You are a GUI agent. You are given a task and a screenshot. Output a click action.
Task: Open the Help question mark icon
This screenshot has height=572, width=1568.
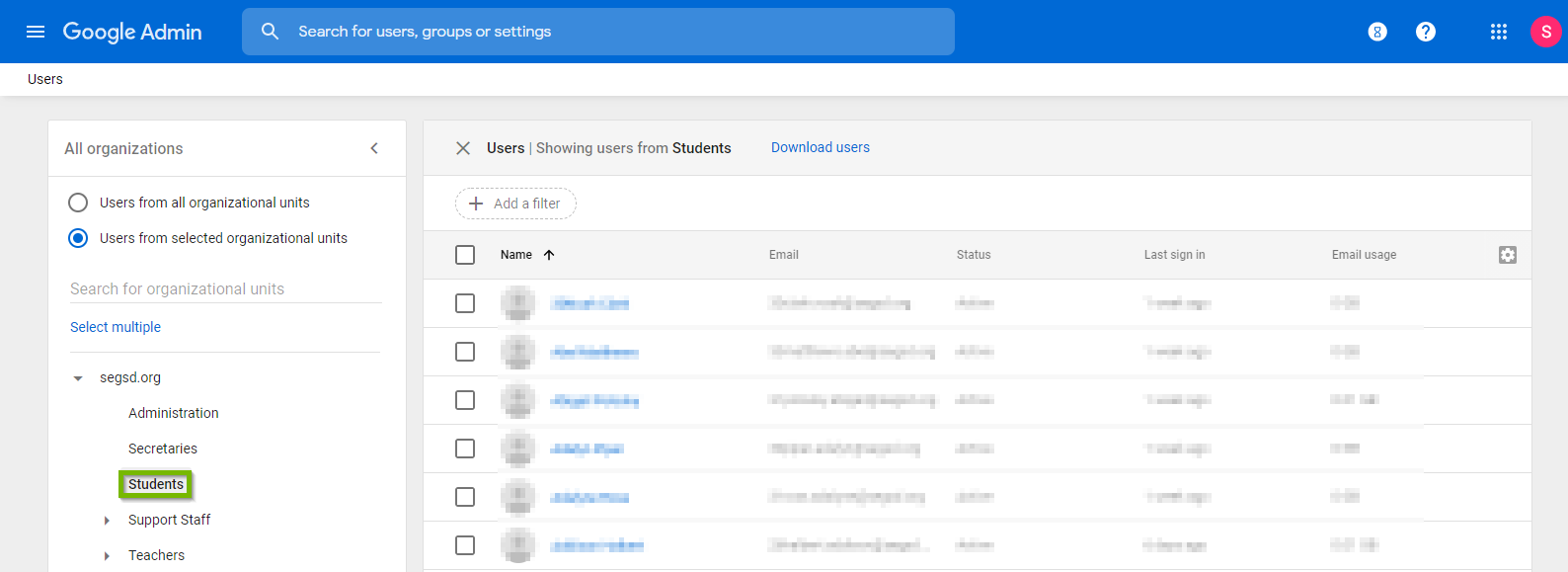1426,32
